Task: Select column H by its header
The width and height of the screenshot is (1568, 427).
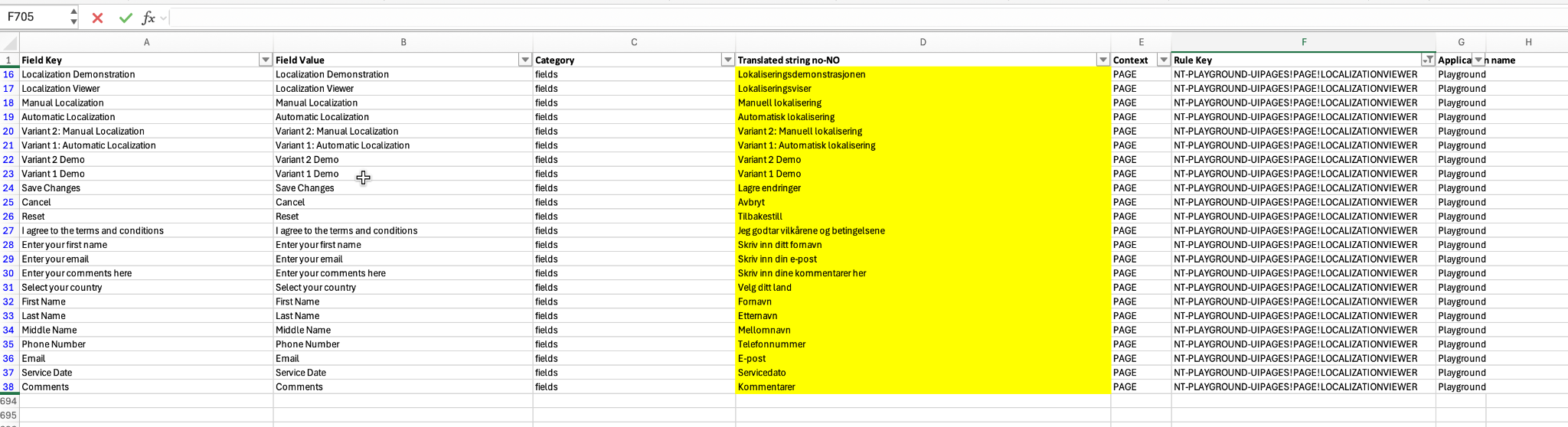Action: 1527,42
